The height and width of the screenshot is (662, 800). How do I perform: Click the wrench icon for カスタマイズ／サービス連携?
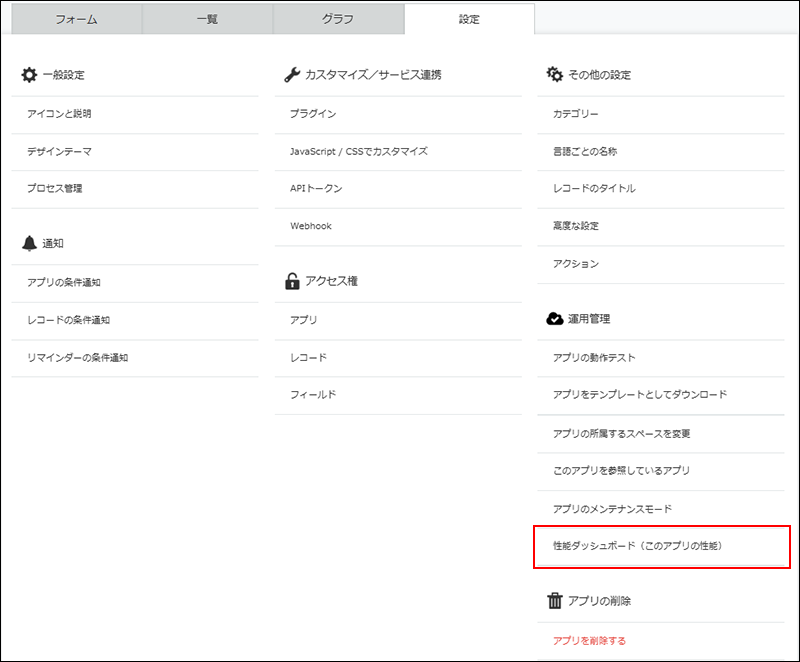click(290, 73)
